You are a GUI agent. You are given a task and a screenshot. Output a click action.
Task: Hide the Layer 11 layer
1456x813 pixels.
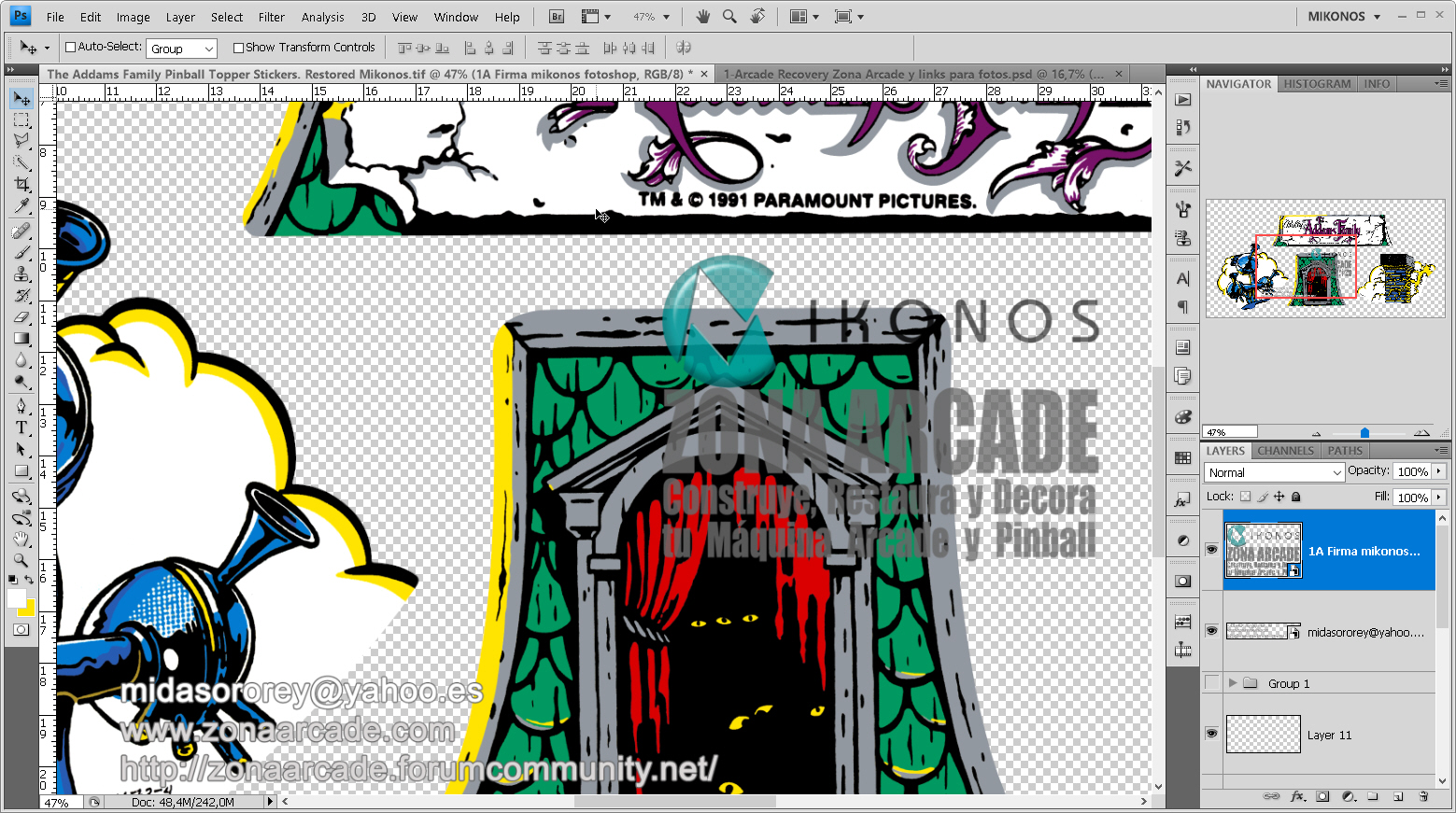(1211, 734)
